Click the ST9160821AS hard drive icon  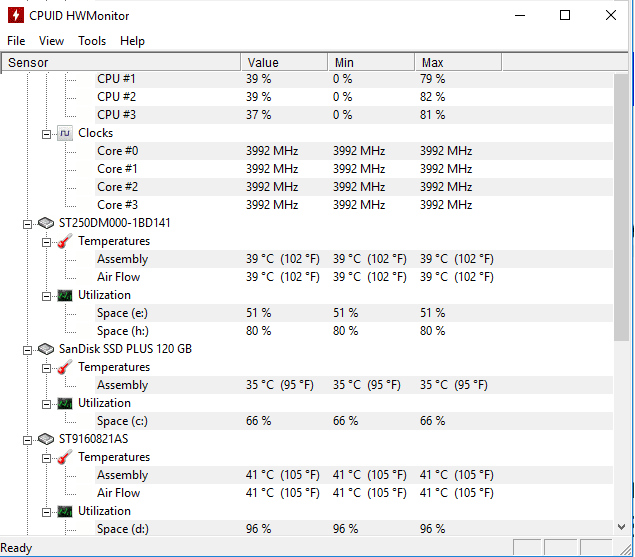point(46,439)
